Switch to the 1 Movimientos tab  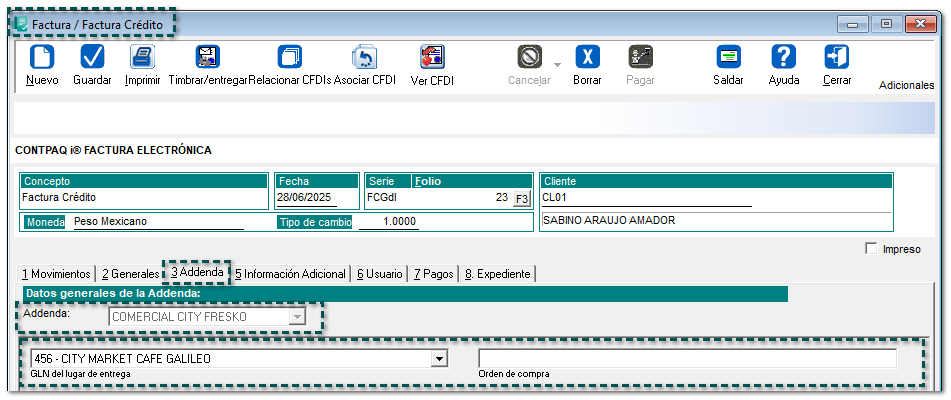pyautogui.click(x=56, y=274)
